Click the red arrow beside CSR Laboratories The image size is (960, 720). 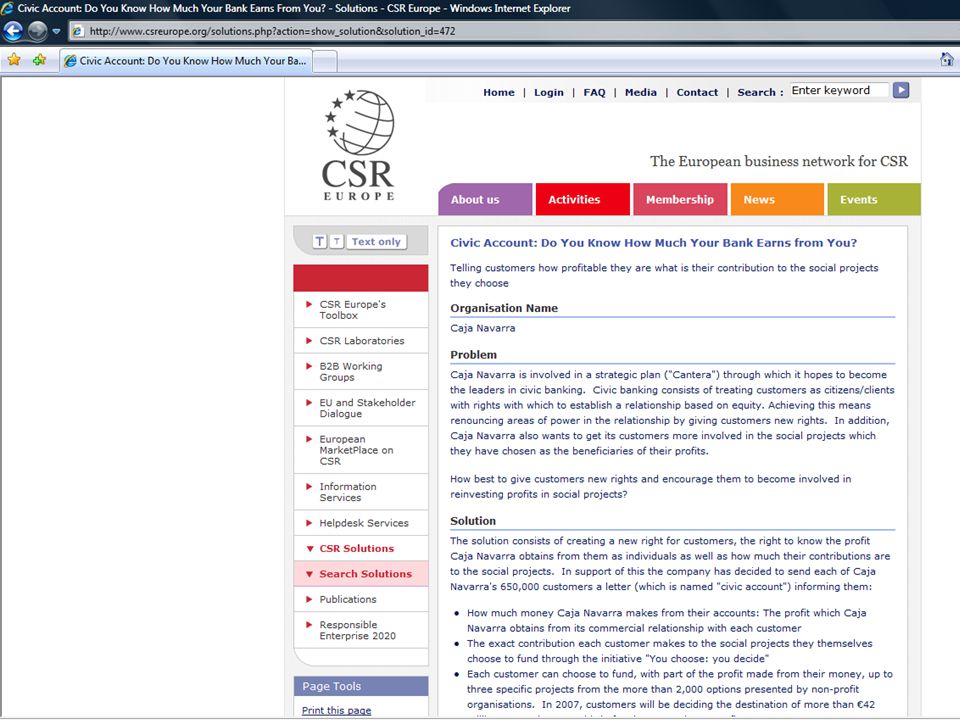(309, 340)
